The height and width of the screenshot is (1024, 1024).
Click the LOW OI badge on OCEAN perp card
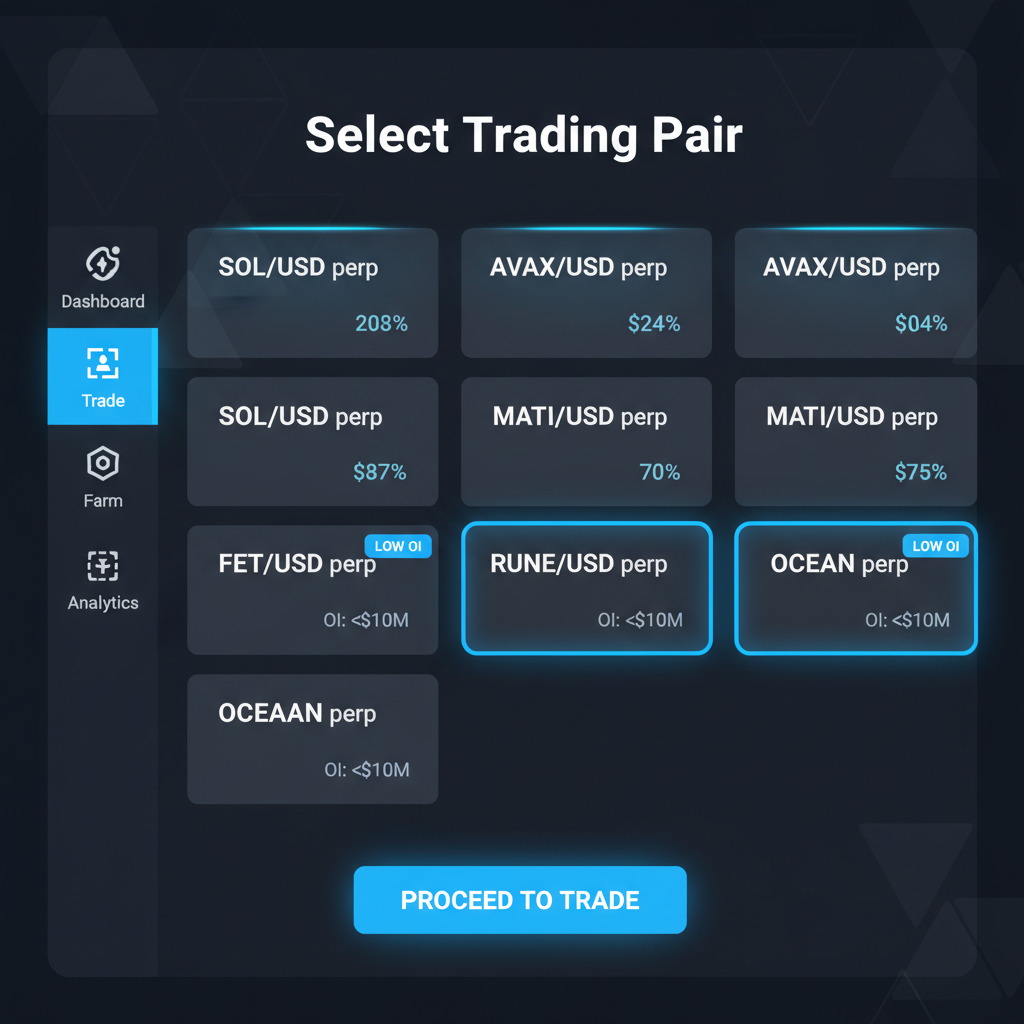point(935,546)
